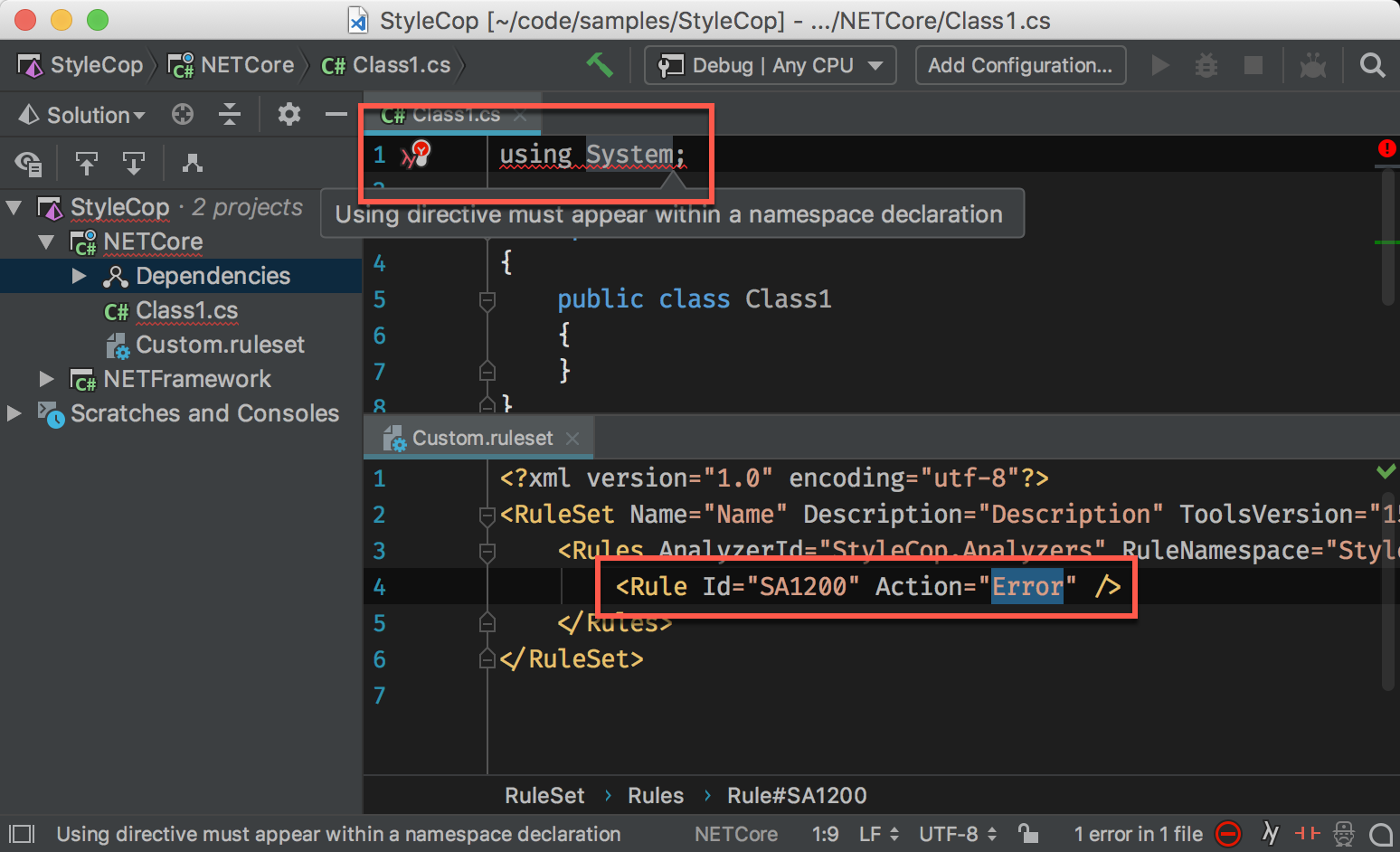Viewport: 1400px width, 852px height.
Task: Expand the Dependencies node
Action: coord(80,276)
